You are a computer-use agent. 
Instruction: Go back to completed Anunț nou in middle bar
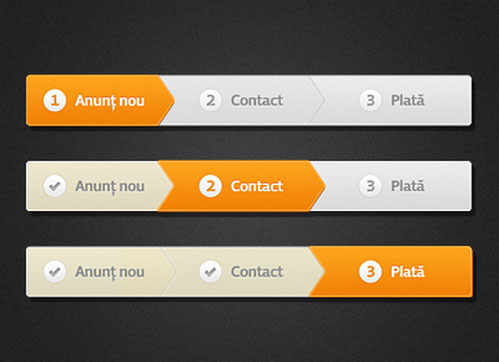click(x=99, y=186)
